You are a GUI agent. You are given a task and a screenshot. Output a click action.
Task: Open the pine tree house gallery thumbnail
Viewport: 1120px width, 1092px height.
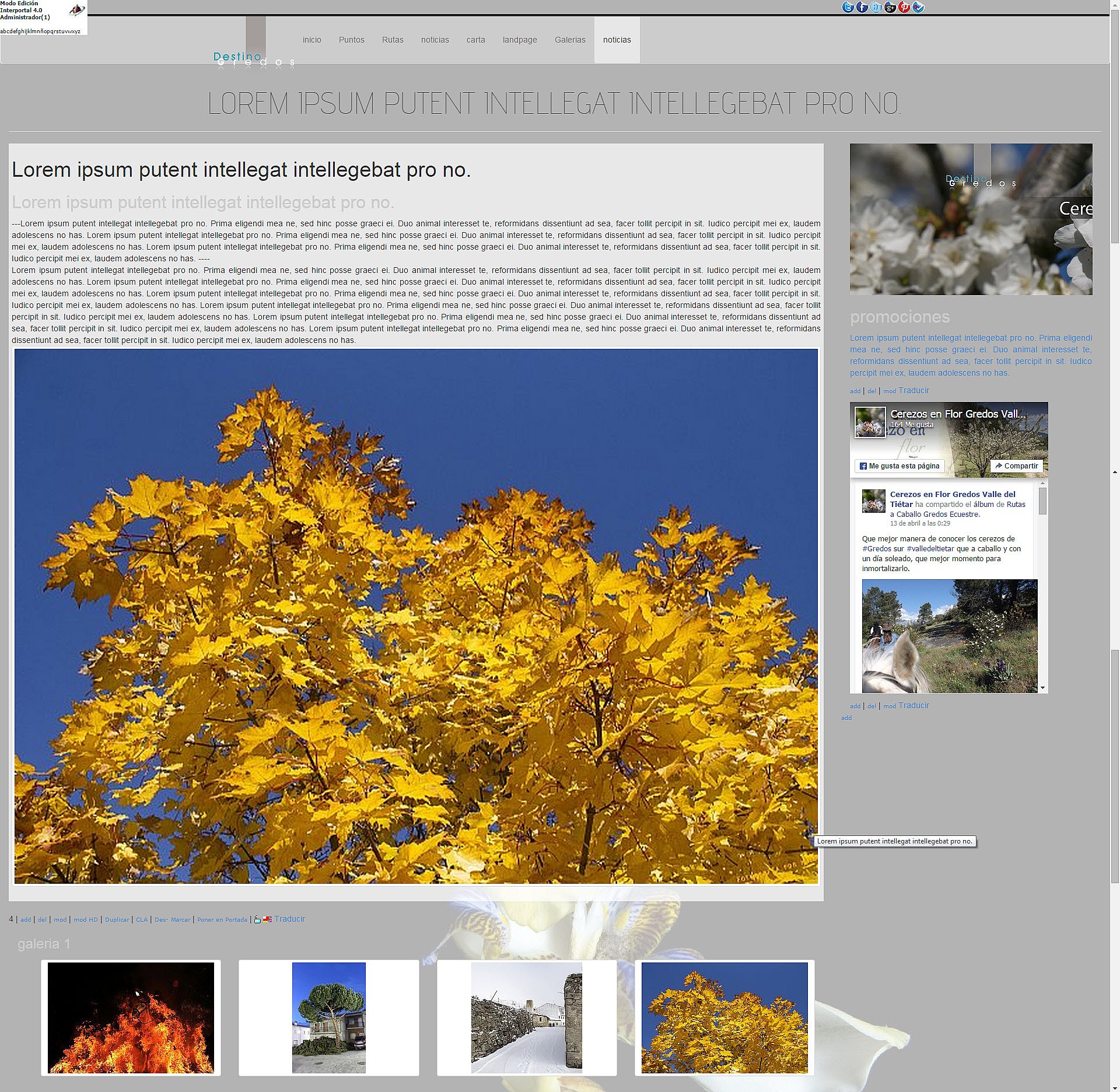click(328, 1017)
